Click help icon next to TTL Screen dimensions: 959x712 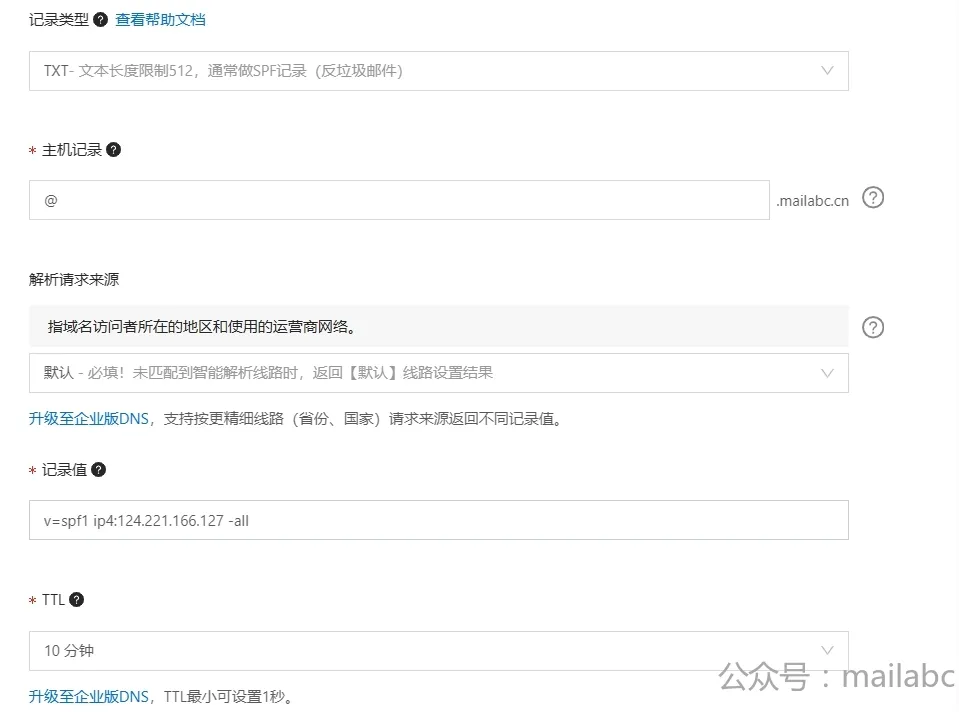76,599
